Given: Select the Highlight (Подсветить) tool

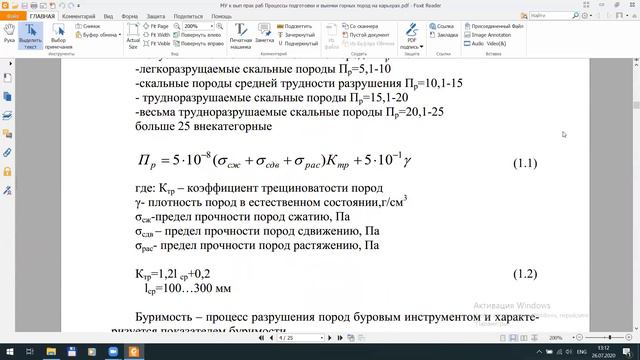Looking at the screenshot, I should tap(294, 26).
